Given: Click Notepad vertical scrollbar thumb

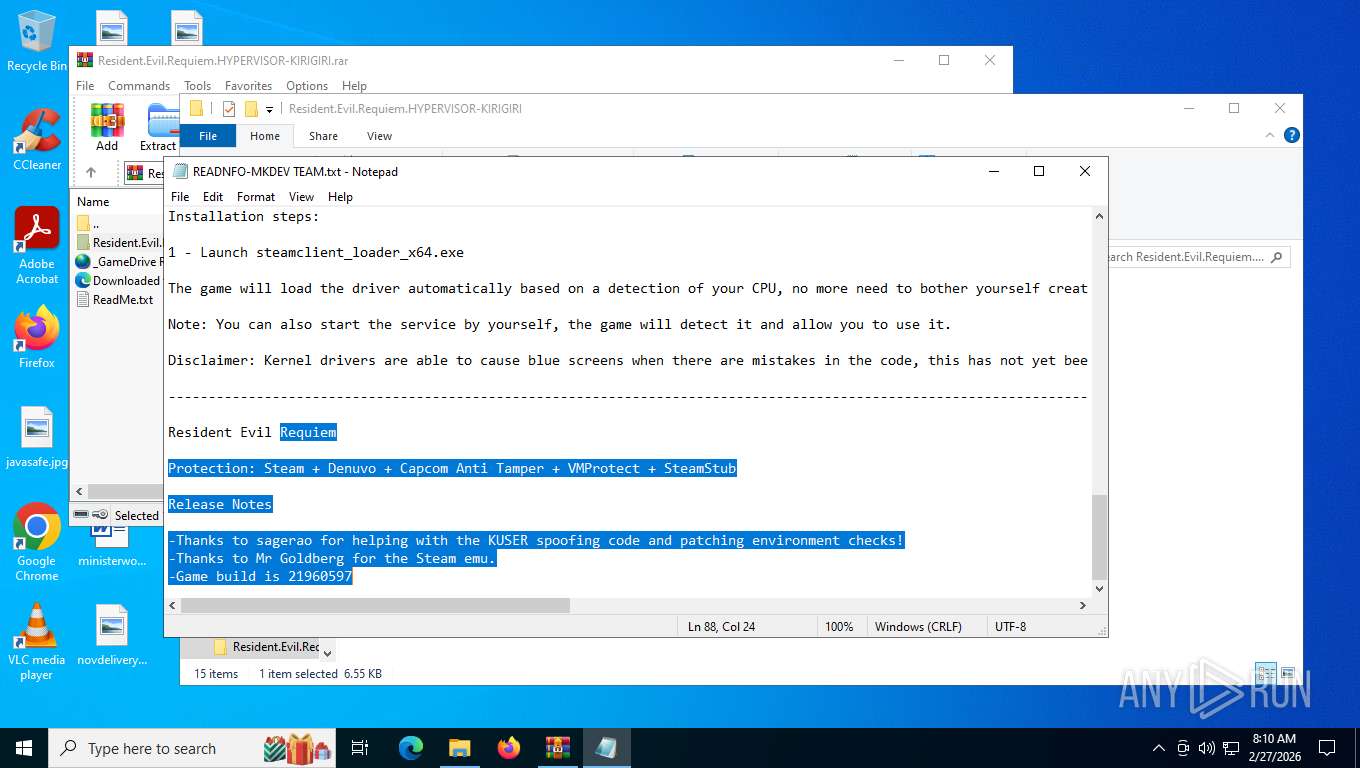Looking at the screenshot, I should (1099, 537).
